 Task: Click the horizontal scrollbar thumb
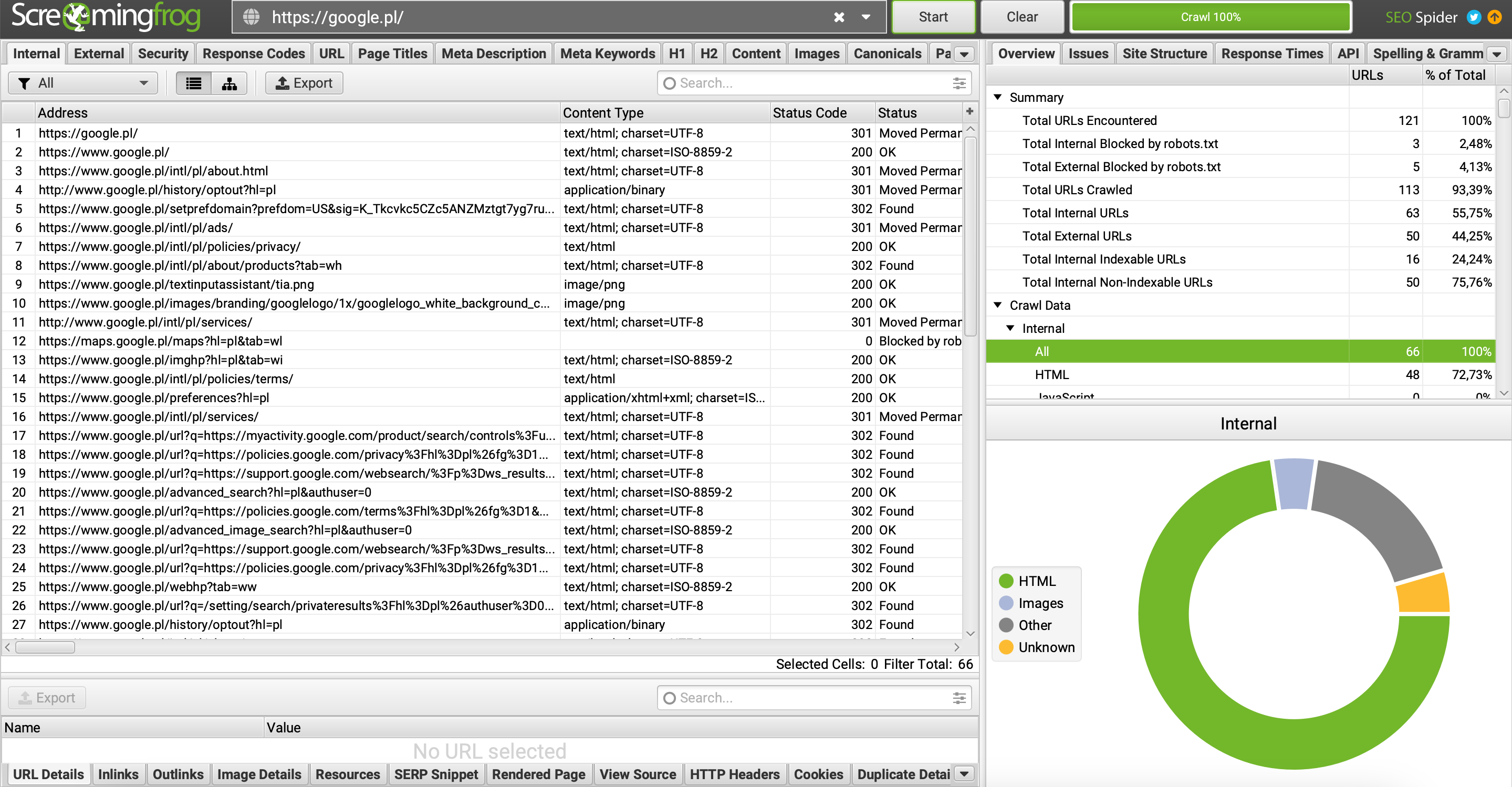45,647
